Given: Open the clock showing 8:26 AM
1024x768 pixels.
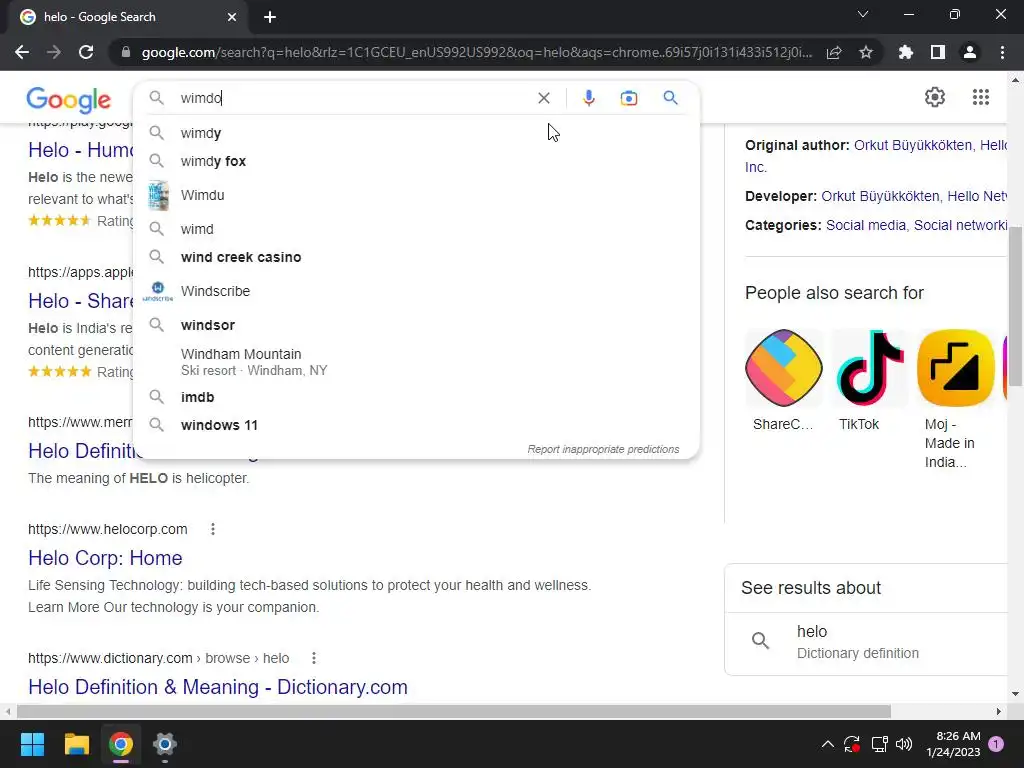Looking at the screenshot, I should (x=953, y=744).
